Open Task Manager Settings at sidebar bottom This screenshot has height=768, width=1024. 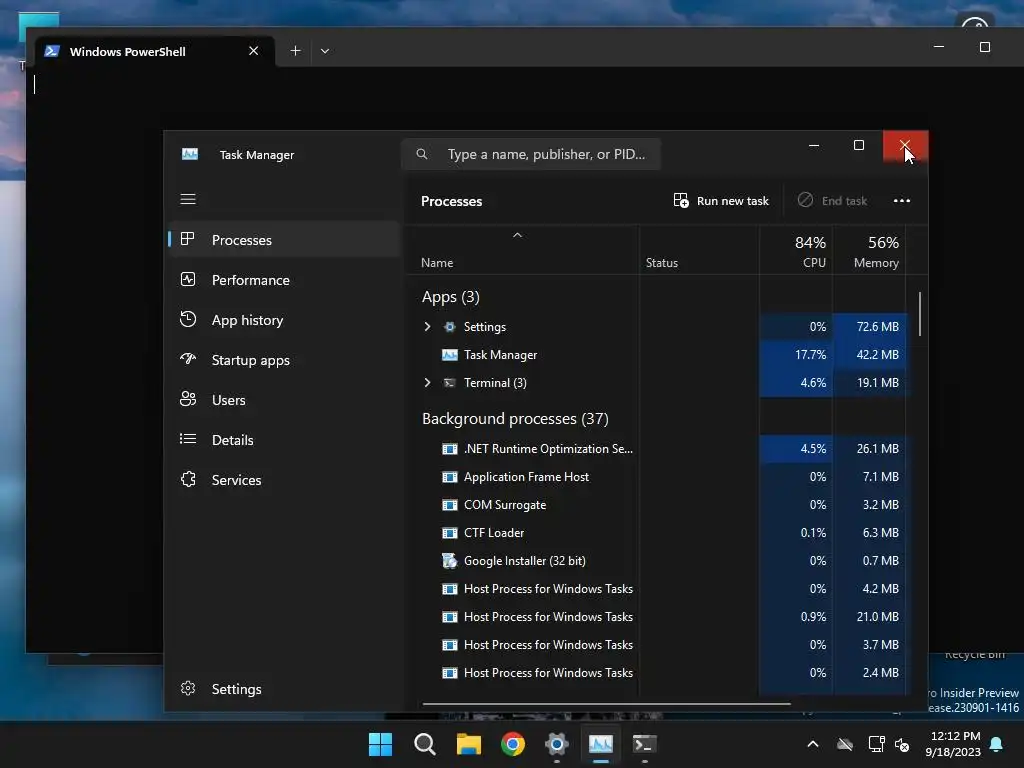click(x=284, y=689)
